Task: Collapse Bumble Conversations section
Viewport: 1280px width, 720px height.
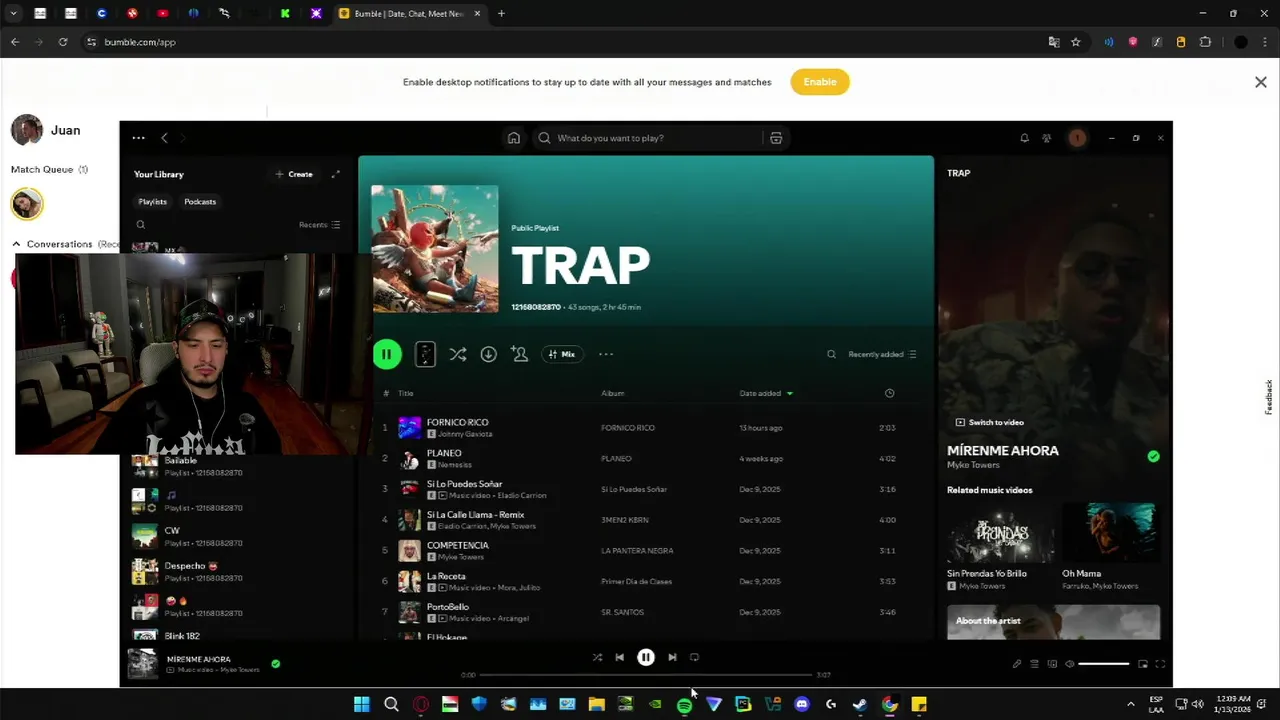Action: [x=16, y=244]
